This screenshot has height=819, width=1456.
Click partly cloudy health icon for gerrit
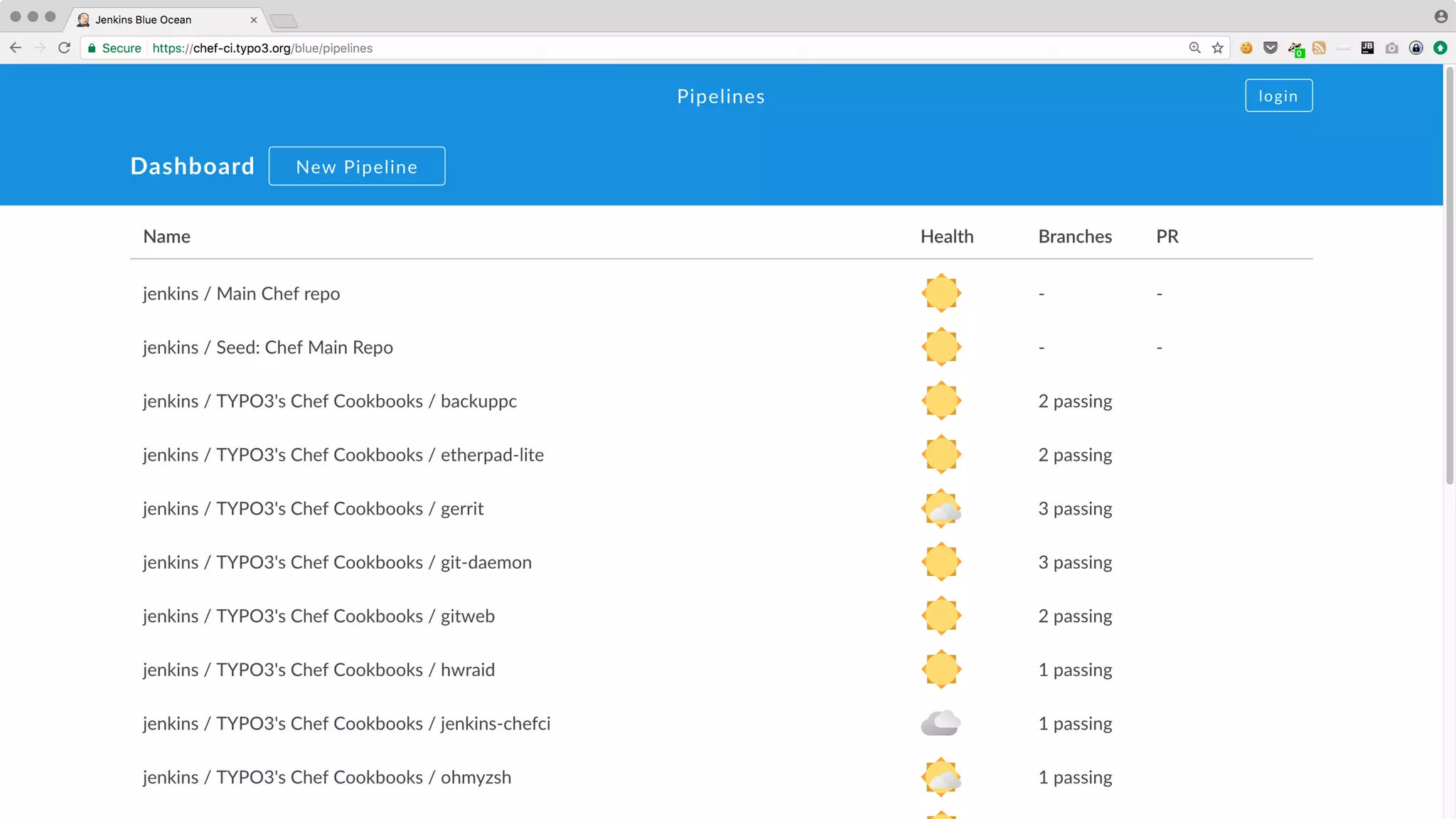(941, 508)
